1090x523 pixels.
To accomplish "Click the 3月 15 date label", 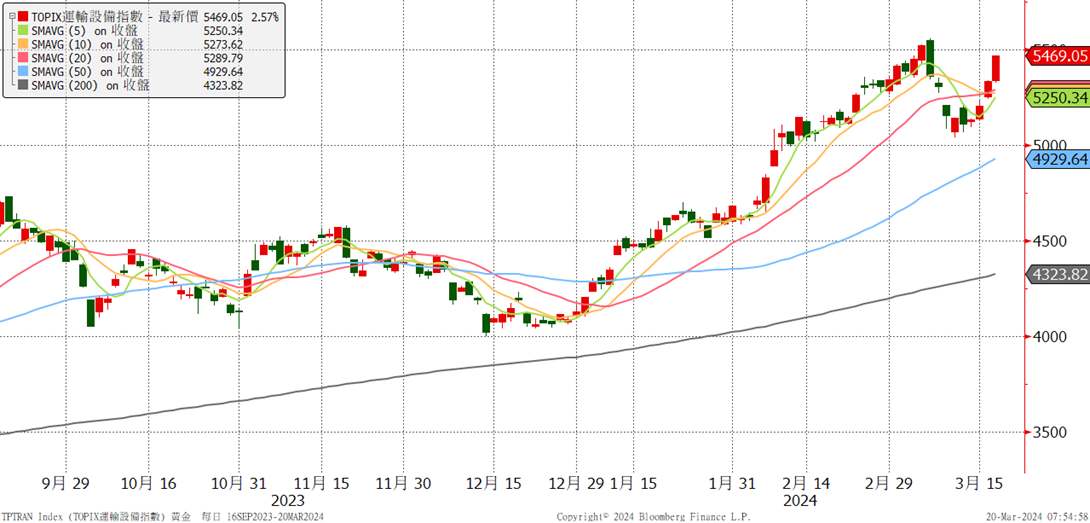I will pyautogui.click(x=981, y=483).
